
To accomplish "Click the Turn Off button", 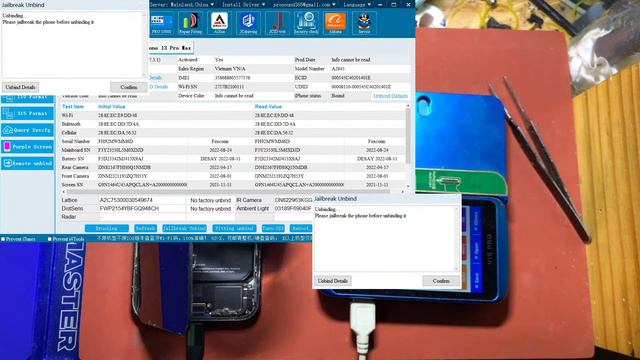I will click(x=273, y=228).
